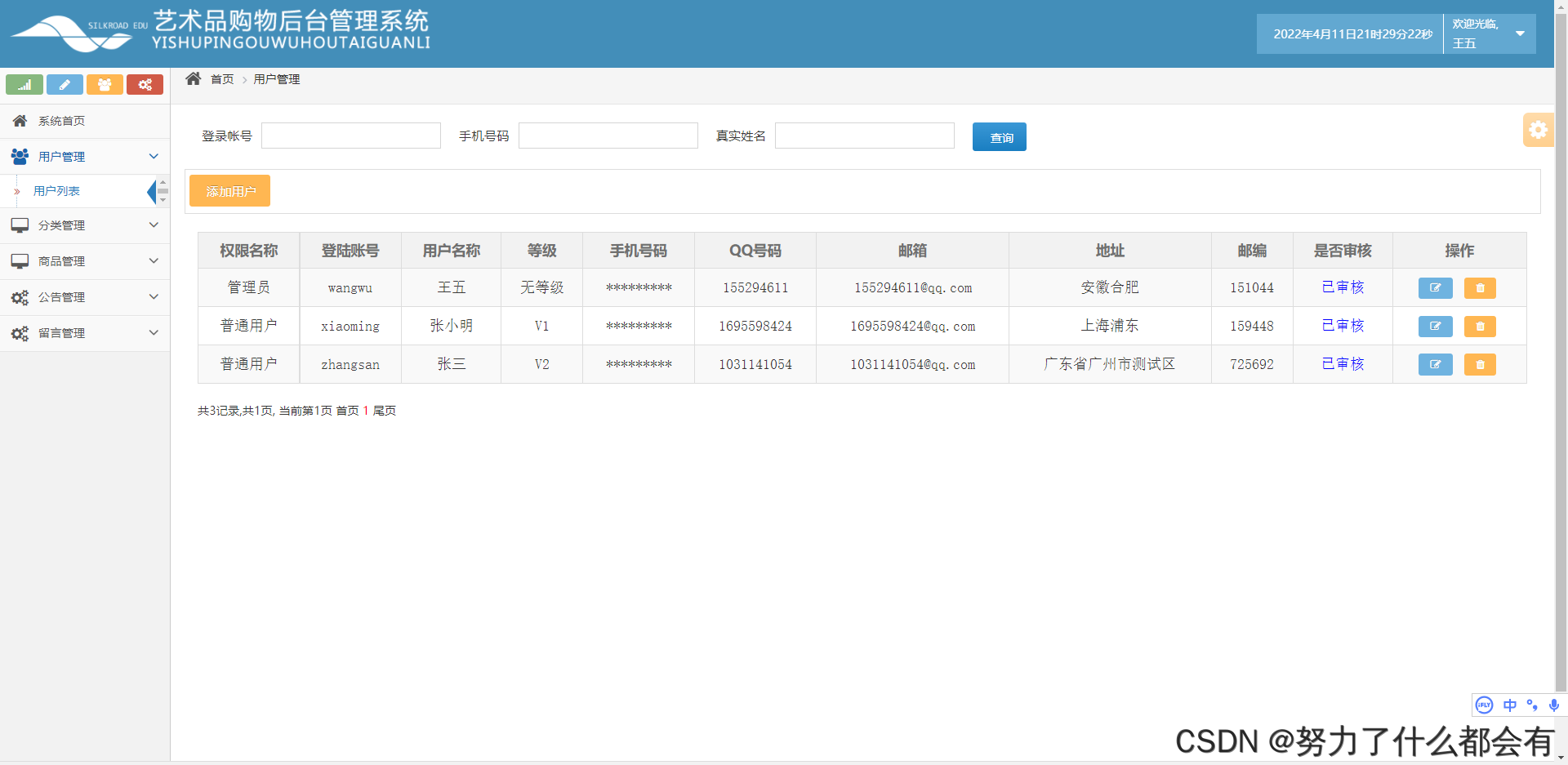Click the 安徽合肥 address cell
Image resolution: width=1568 pixels, height=765 pixels.
[x=1110, y=287]
